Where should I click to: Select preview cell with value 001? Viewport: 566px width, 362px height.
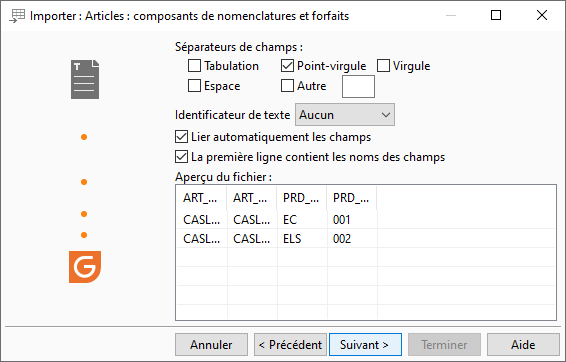pyautogui.click(x=352, y=219)
